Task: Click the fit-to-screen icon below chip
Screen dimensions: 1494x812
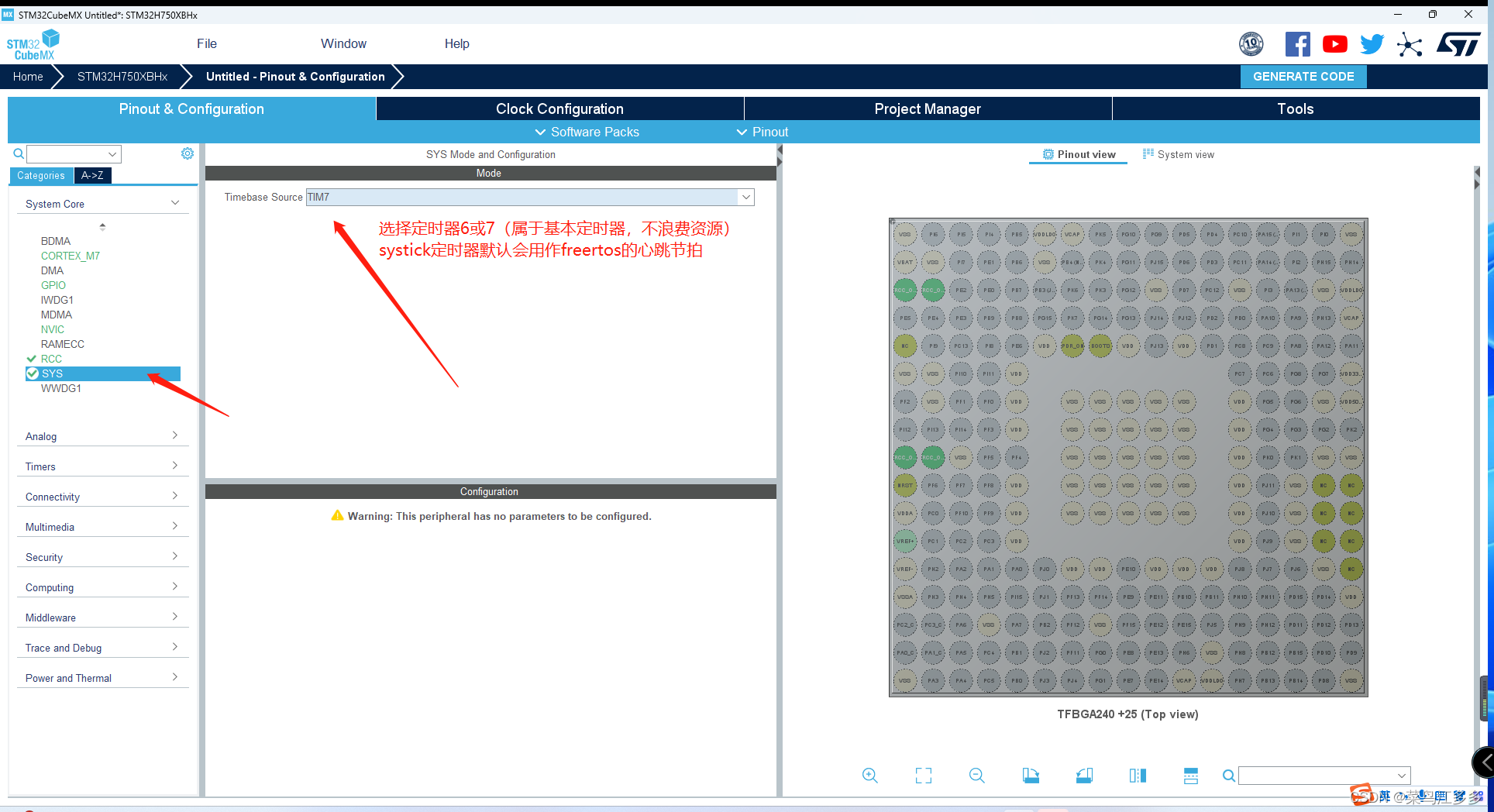Action: pos(923,776)
